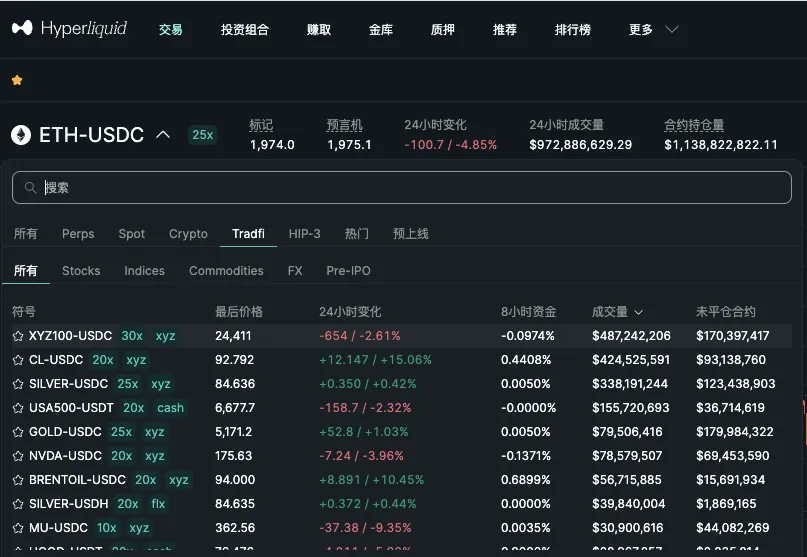Switch to the 热门 tab
Screen dimensions: 807x557
pos(357,234)
